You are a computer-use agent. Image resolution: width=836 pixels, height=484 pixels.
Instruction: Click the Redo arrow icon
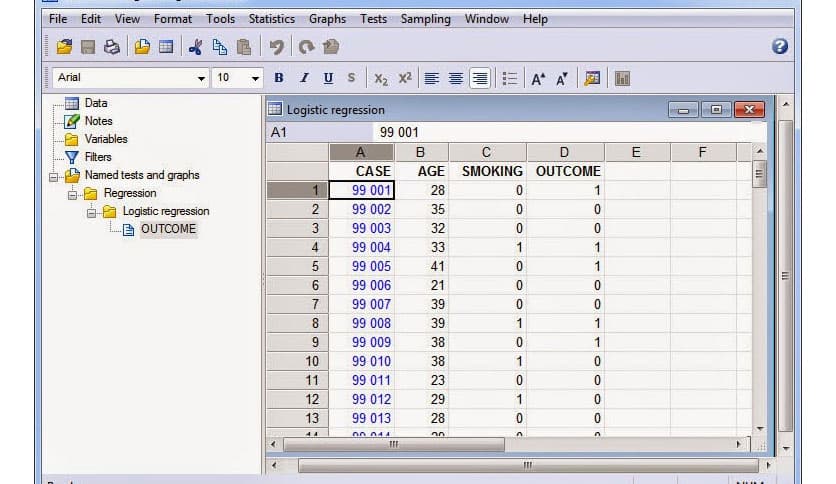click(x=306, y=47)
